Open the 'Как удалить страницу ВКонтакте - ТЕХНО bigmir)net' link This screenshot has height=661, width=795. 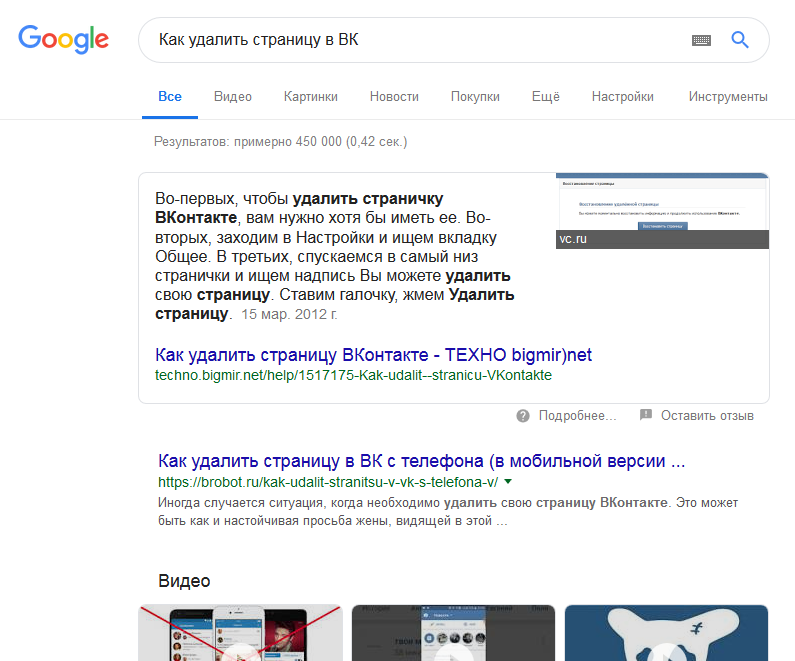click(x=374, y=355)
